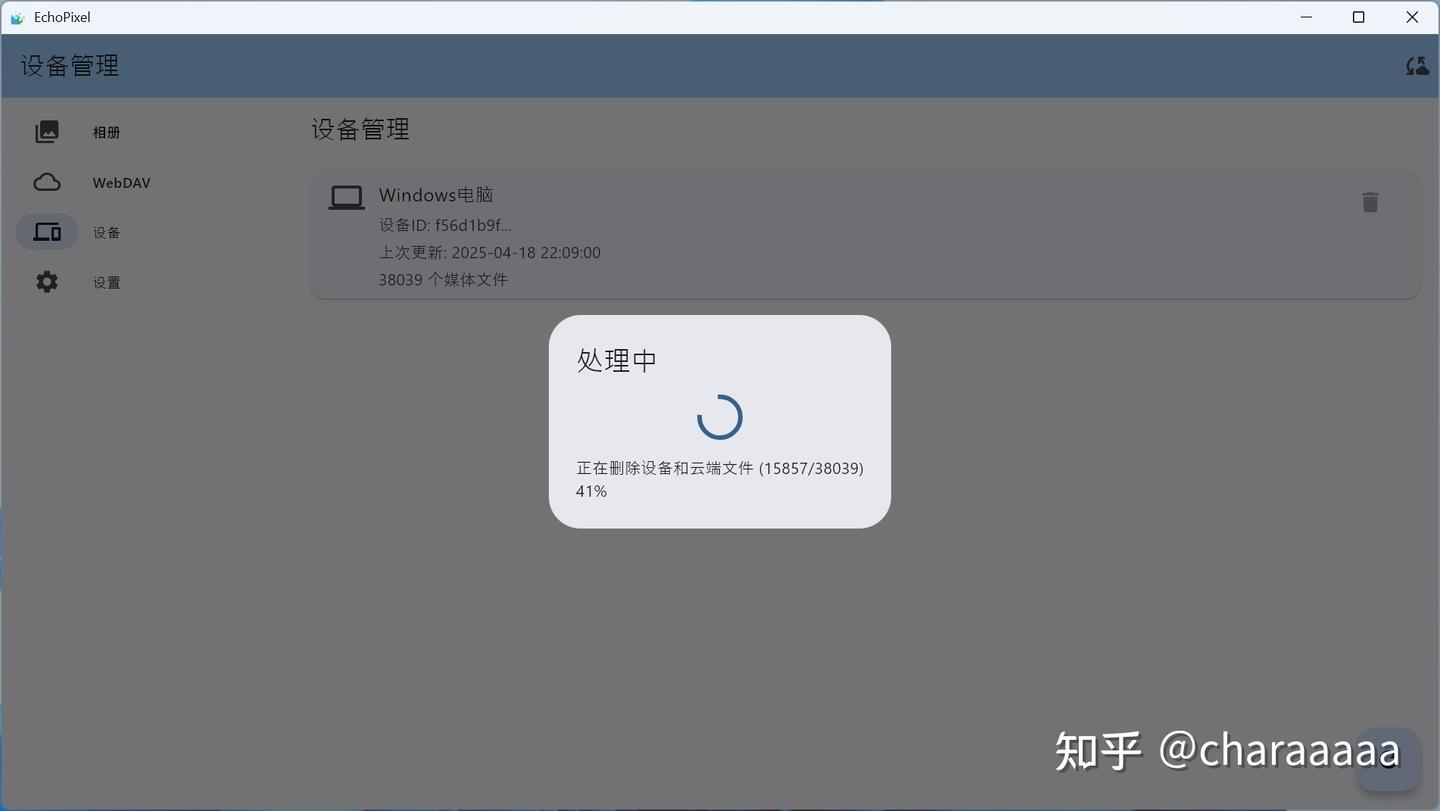1440x811 pixels.
Task: Click the 设备ID f56d1b9f text
Action: tap(445, 224)
